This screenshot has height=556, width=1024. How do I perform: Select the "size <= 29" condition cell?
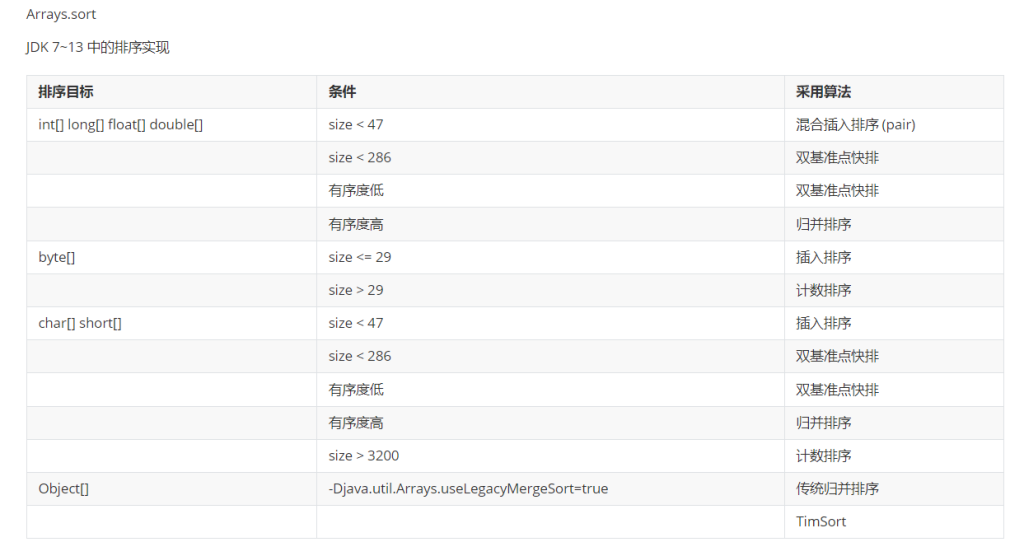pyautogui.click(x=359, y=257)
